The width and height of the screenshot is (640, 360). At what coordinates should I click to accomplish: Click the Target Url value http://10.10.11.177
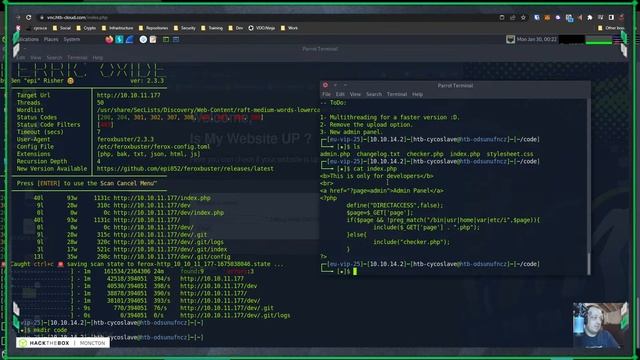[129, 95]
